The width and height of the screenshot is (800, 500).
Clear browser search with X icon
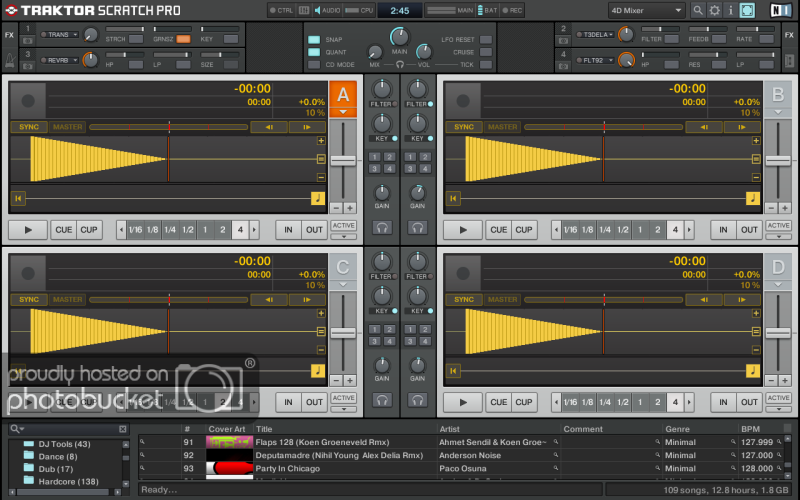coord(122,429)
